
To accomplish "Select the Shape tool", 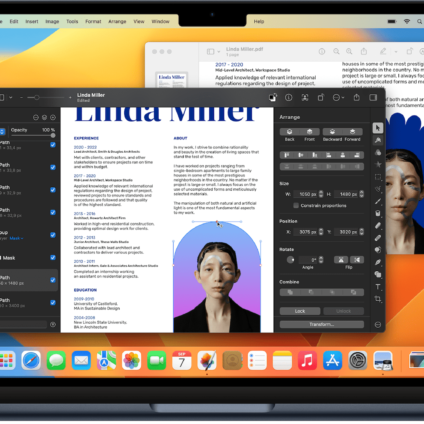I will (378, 274).
